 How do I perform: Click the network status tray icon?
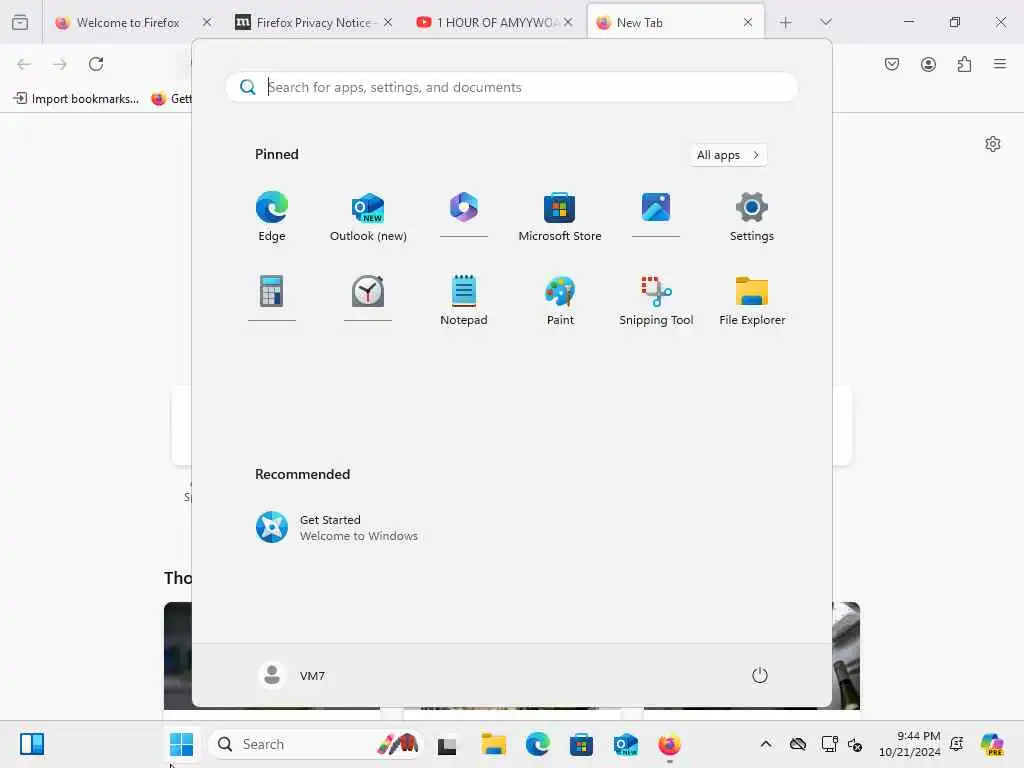(x=829, y=744)
